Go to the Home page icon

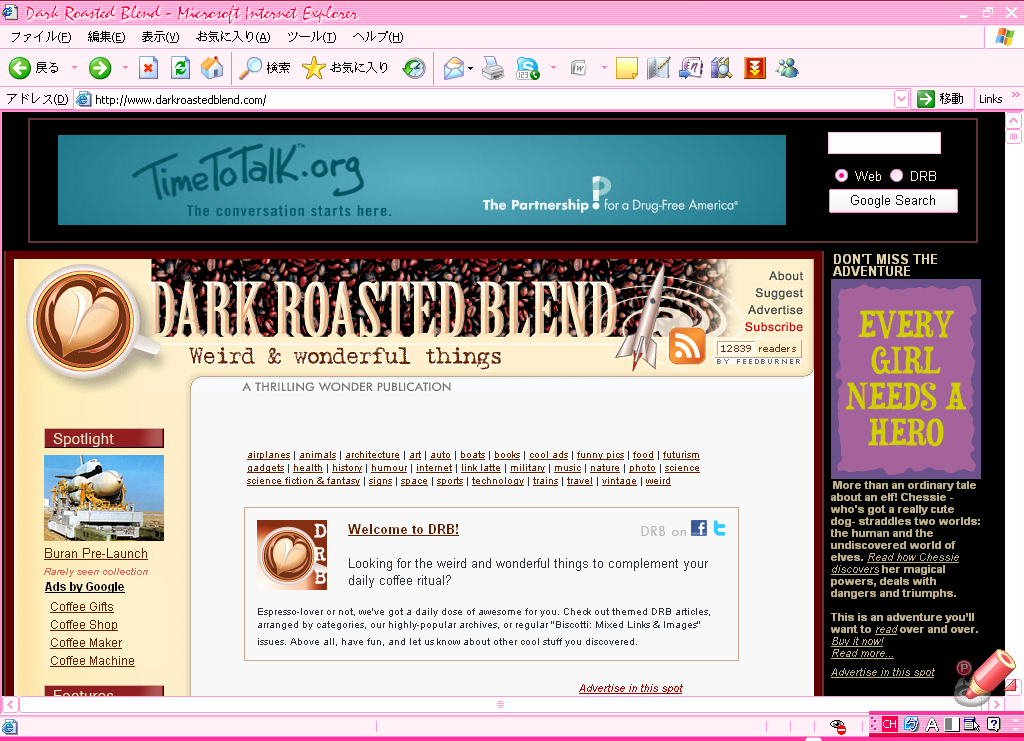coord(212,68)
